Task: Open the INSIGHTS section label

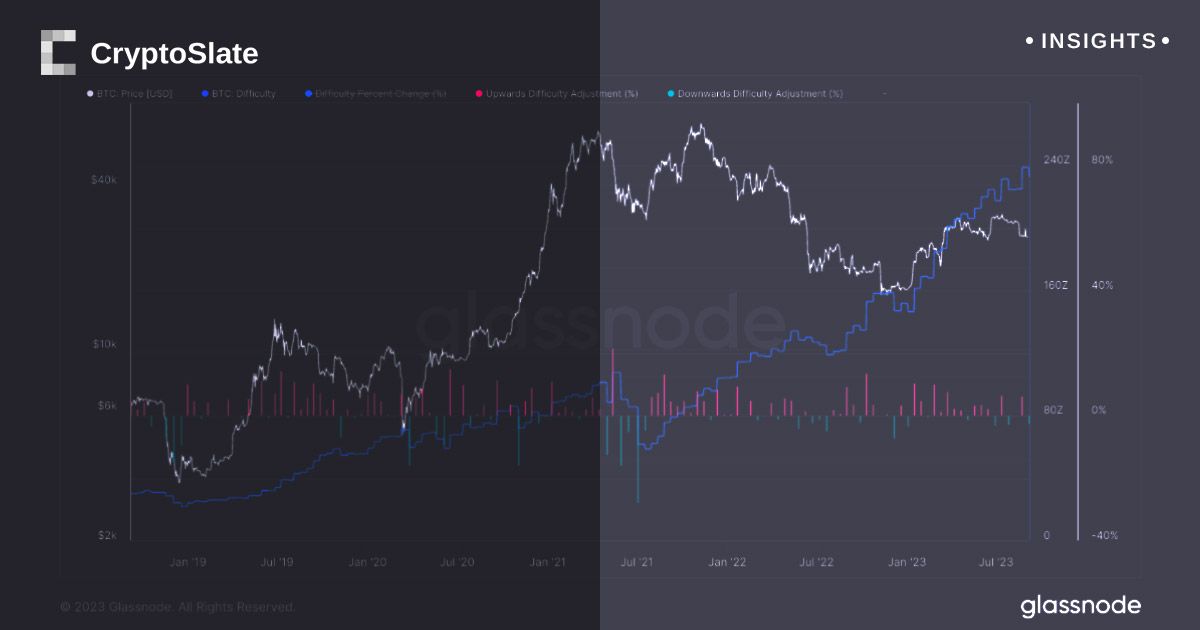Action: point(1098,42)
